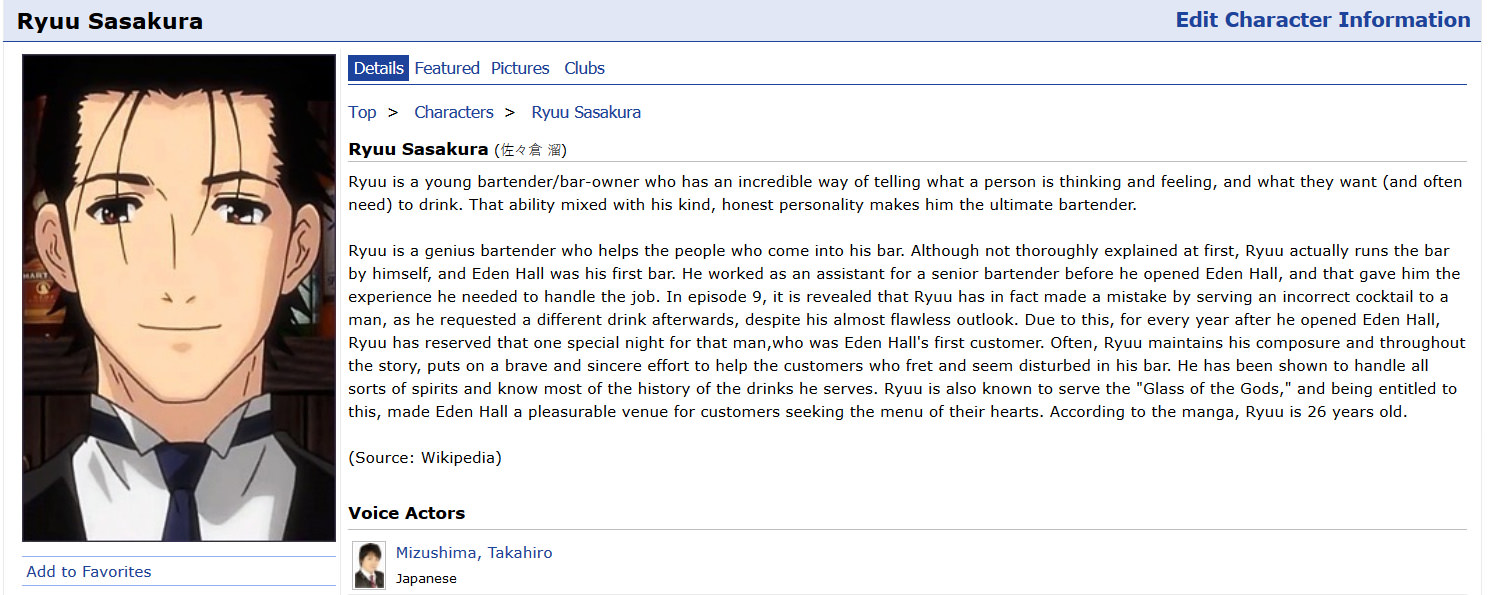Click the Top breadcrumb link
This screenshot has width=1489, height=595.
362,112
